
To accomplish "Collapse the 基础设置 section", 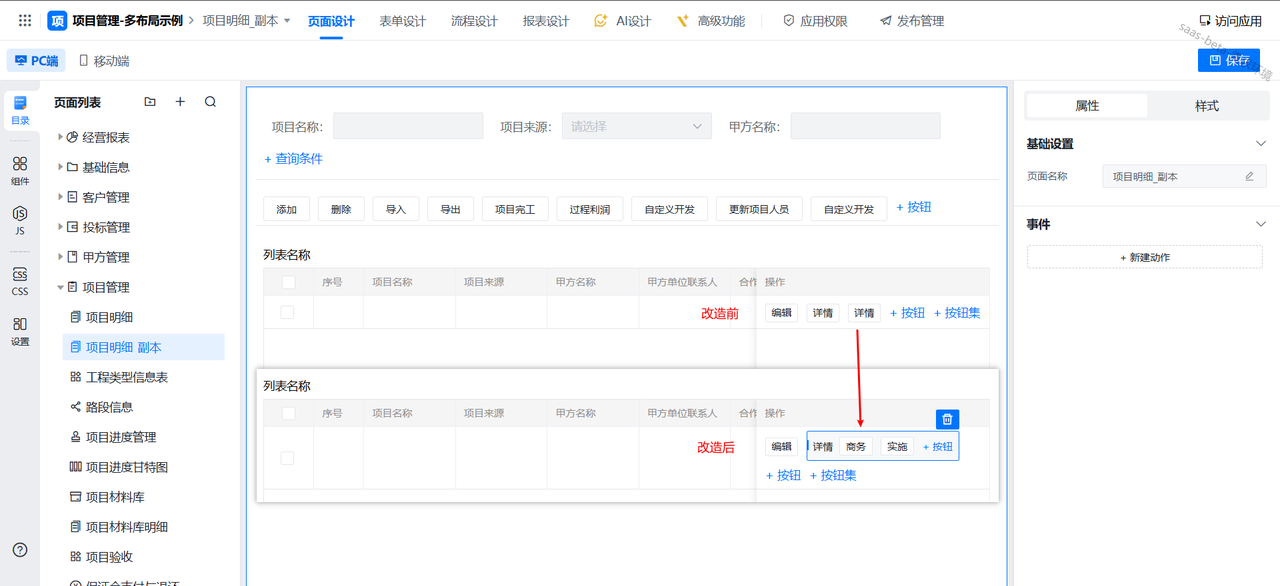I will click(x=1260, y=144).
